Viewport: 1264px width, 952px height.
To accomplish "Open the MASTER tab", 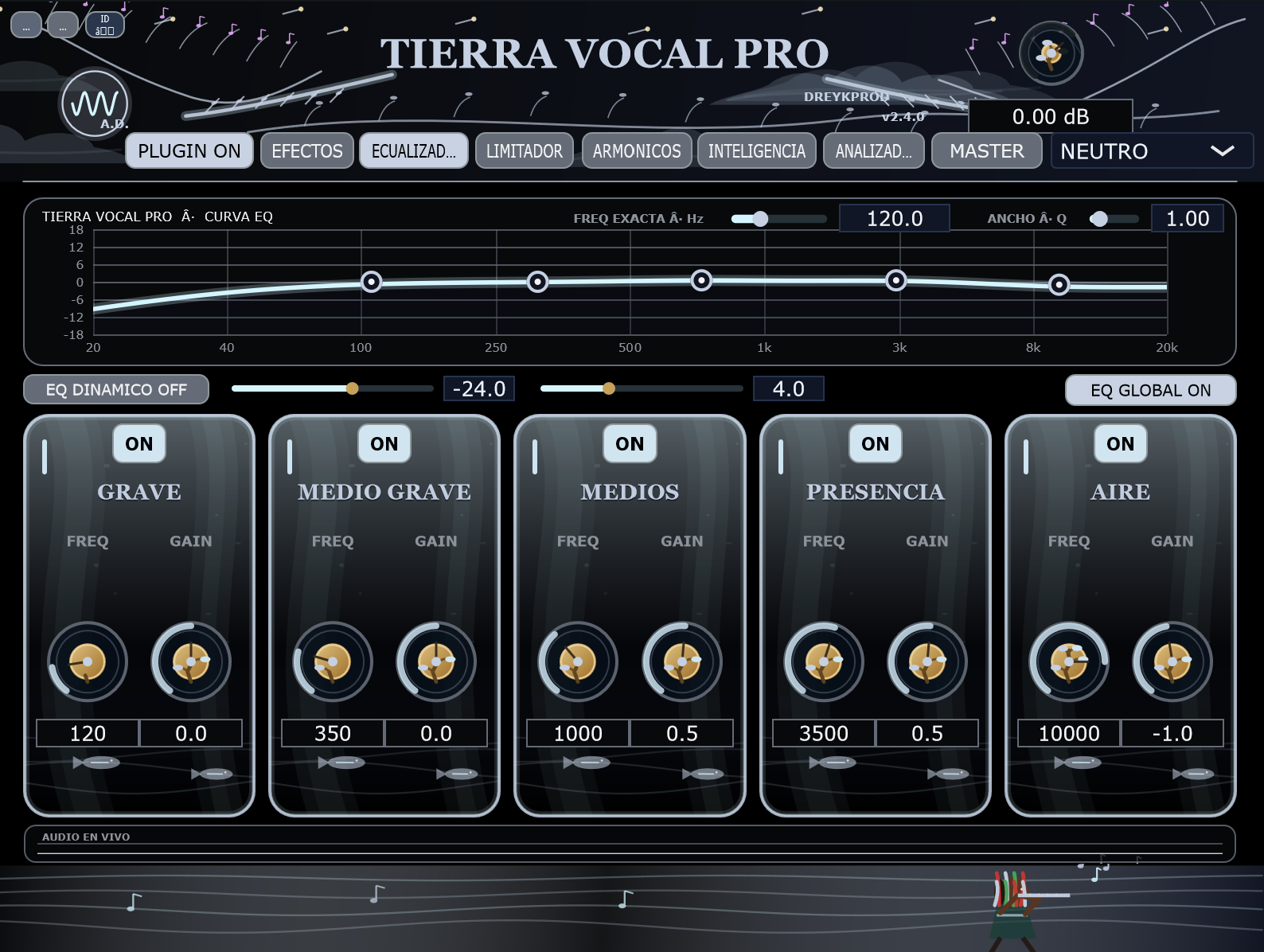I will [987, 151].
